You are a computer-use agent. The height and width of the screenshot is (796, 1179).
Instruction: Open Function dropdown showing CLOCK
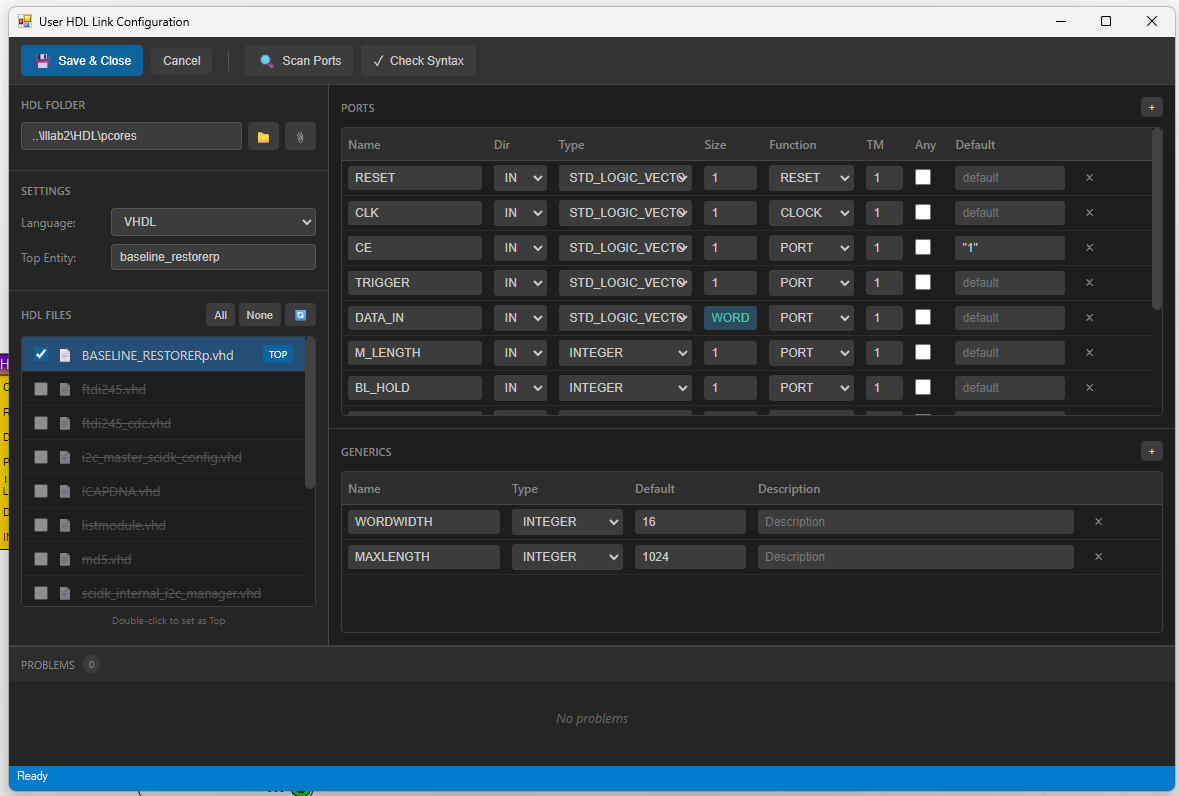pyautogui.click(x=811, y=213)
